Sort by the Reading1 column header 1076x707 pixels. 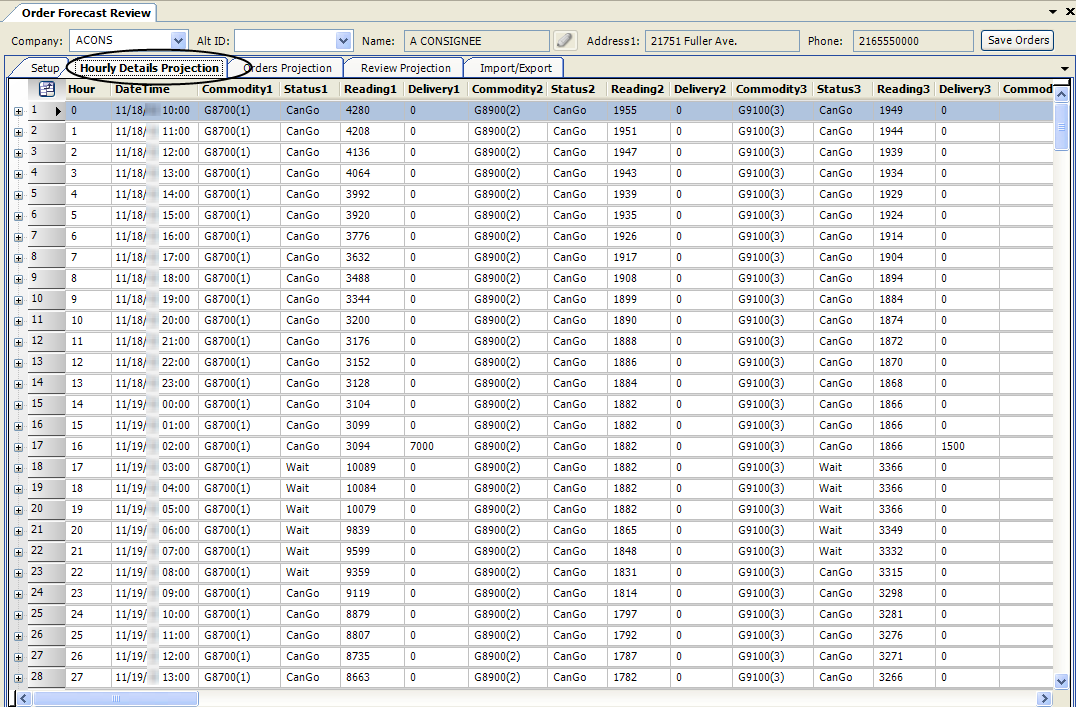click(371, 89)
